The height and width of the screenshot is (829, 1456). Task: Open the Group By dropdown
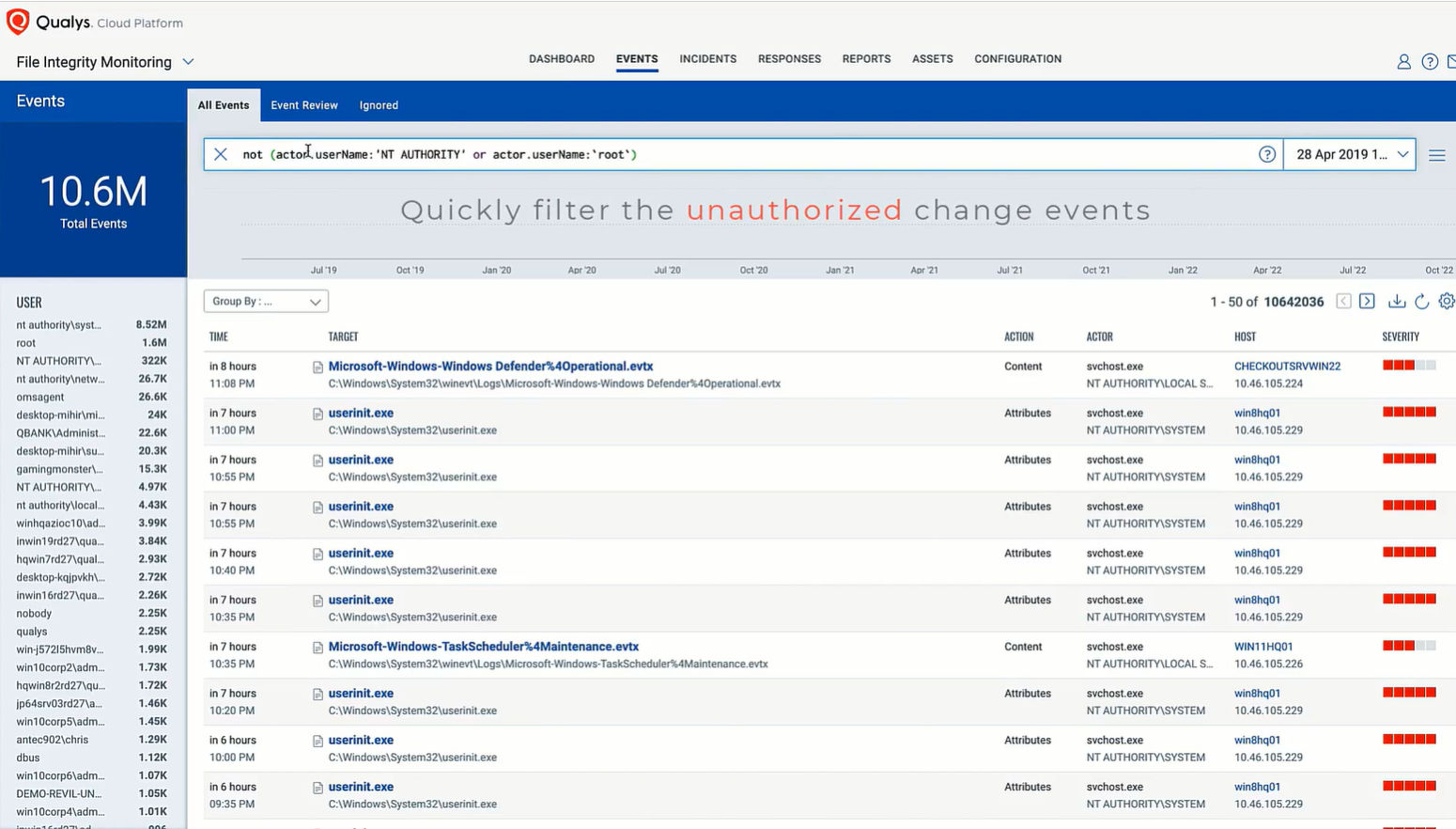(x=266, y=301)
